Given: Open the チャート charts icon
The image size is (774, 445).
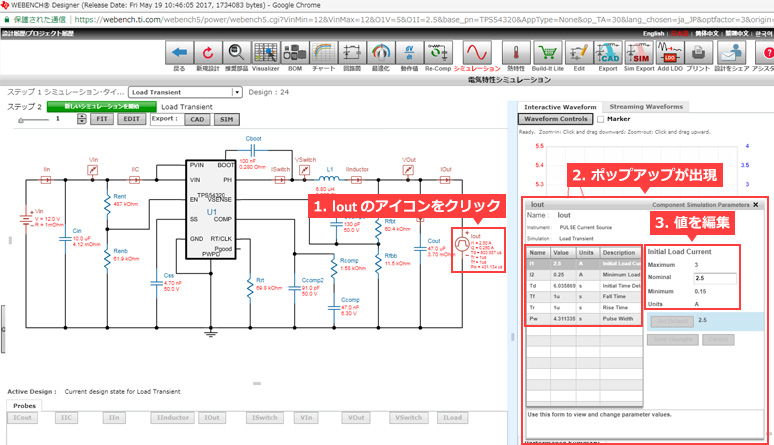Looking at the screenshot, I should pyautogui.click(x=323, y=52).
